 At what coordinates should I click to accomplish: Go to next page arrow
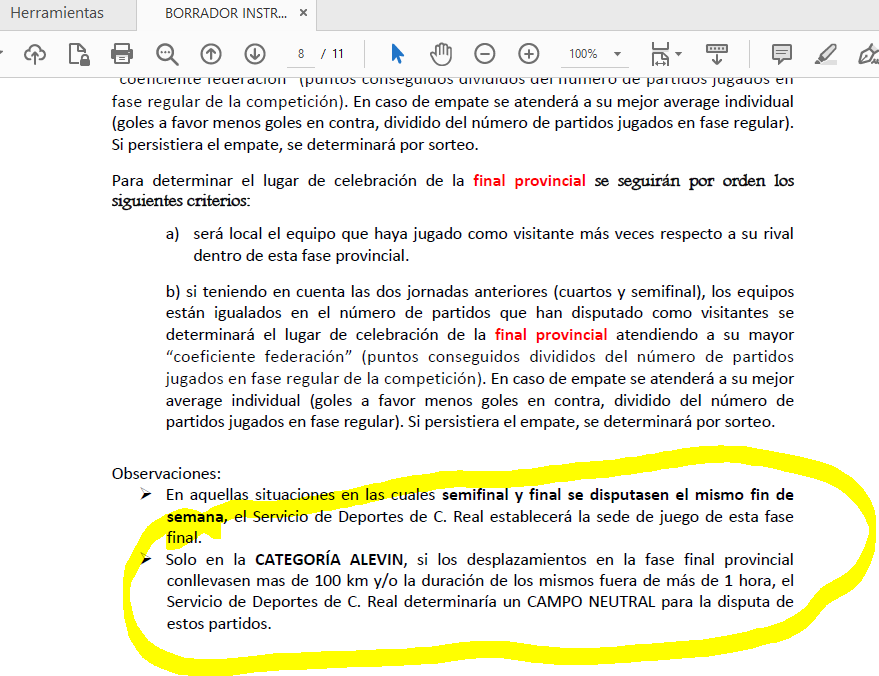click(255, 54)
